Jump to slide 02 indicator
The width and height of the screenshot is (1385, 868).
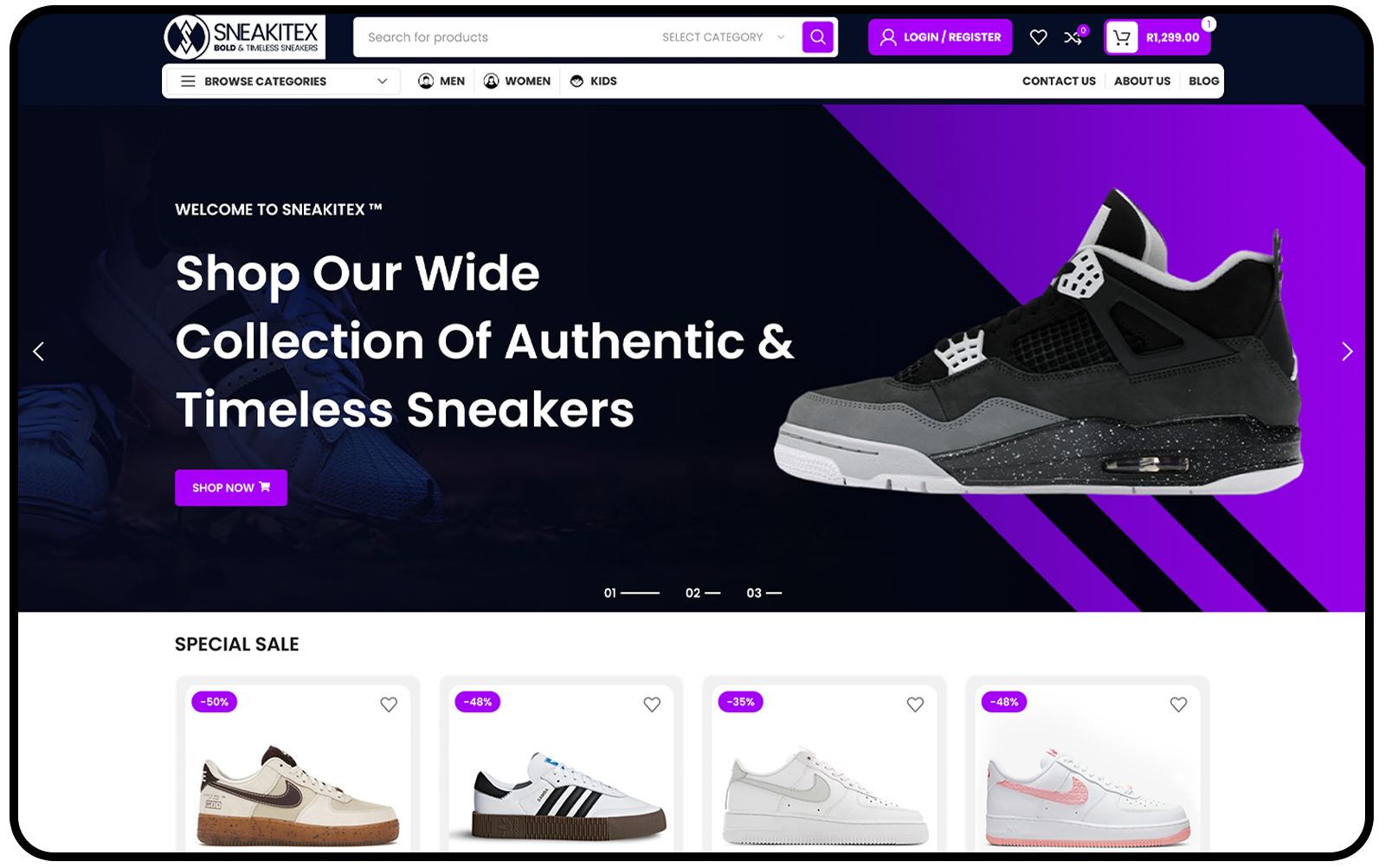(x=702, y=593)
